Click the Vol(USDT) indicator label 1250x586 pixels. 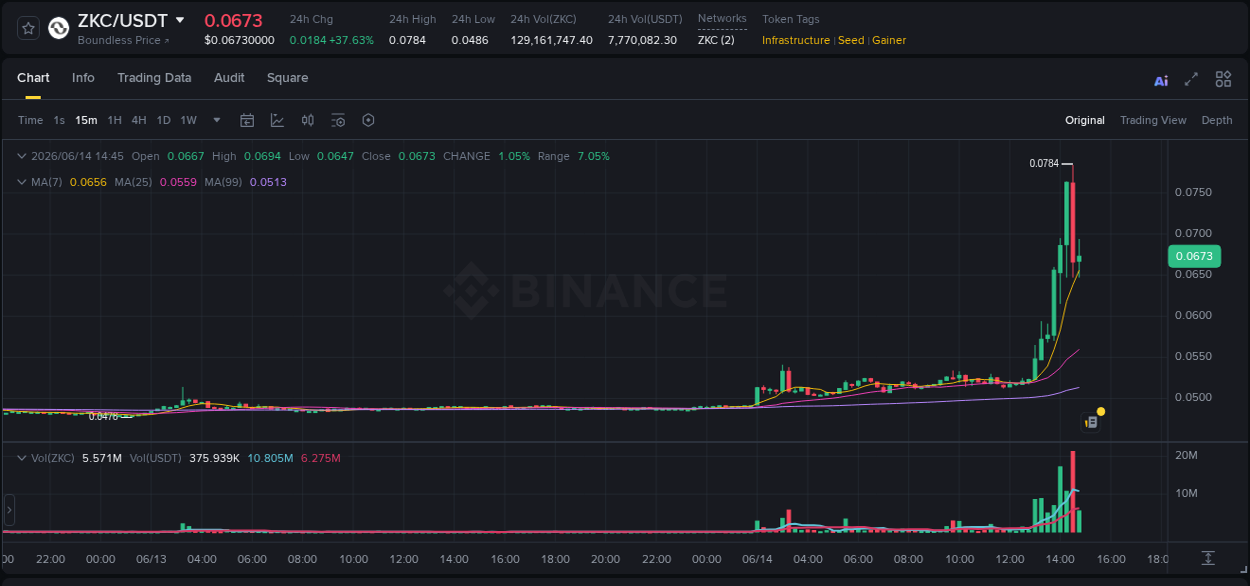pyautogui.click(x=156, y=458)
